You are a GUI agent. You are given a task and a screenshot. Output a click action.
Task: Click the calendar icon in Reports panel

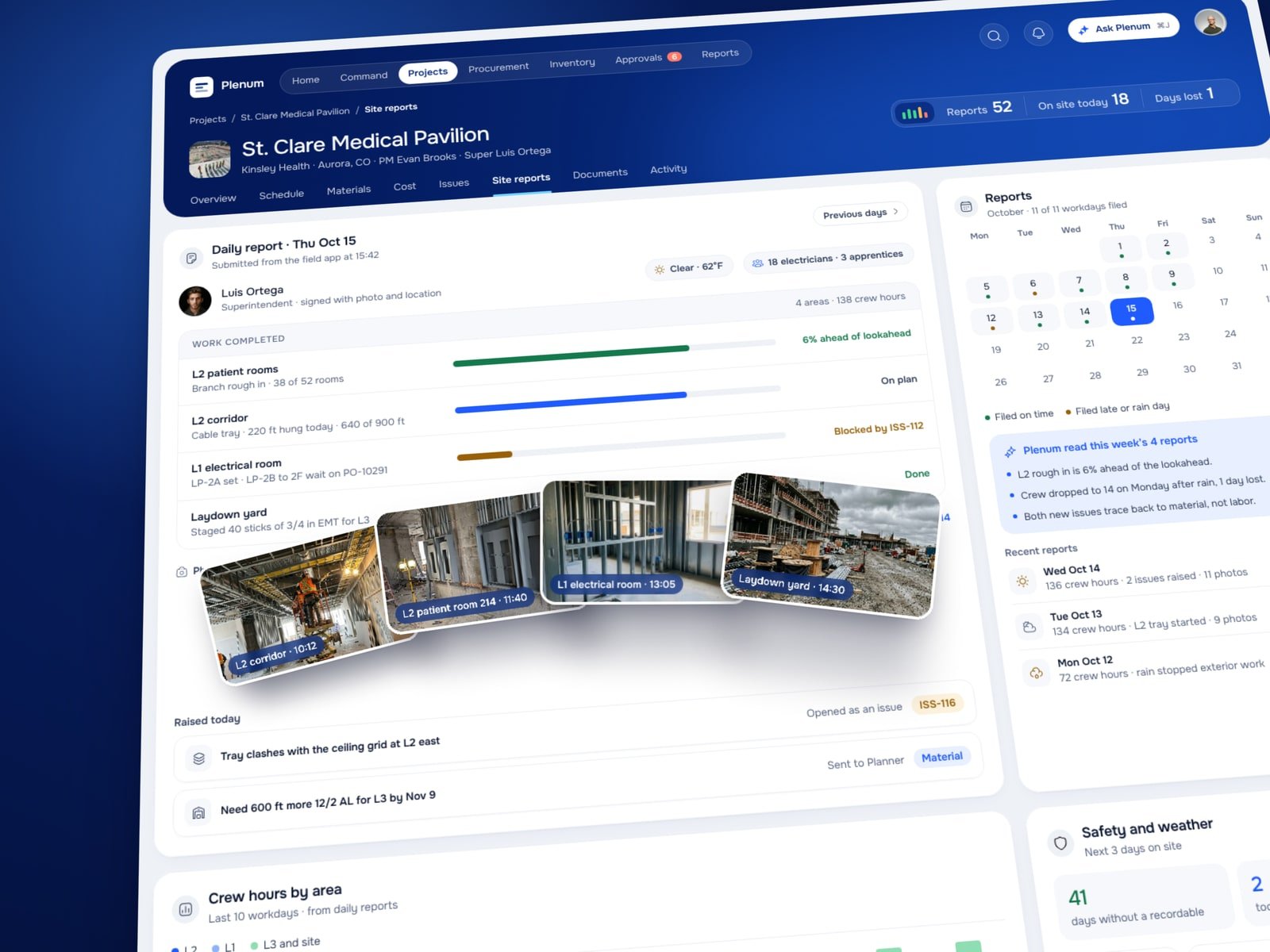[966, 206]
